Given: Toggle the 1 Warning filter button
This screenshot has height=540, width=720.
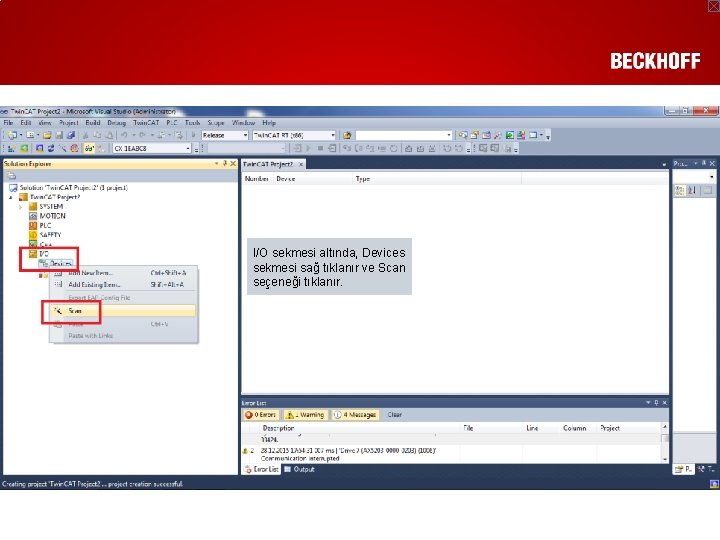Looking at the screenshot, I should (305, 415).
